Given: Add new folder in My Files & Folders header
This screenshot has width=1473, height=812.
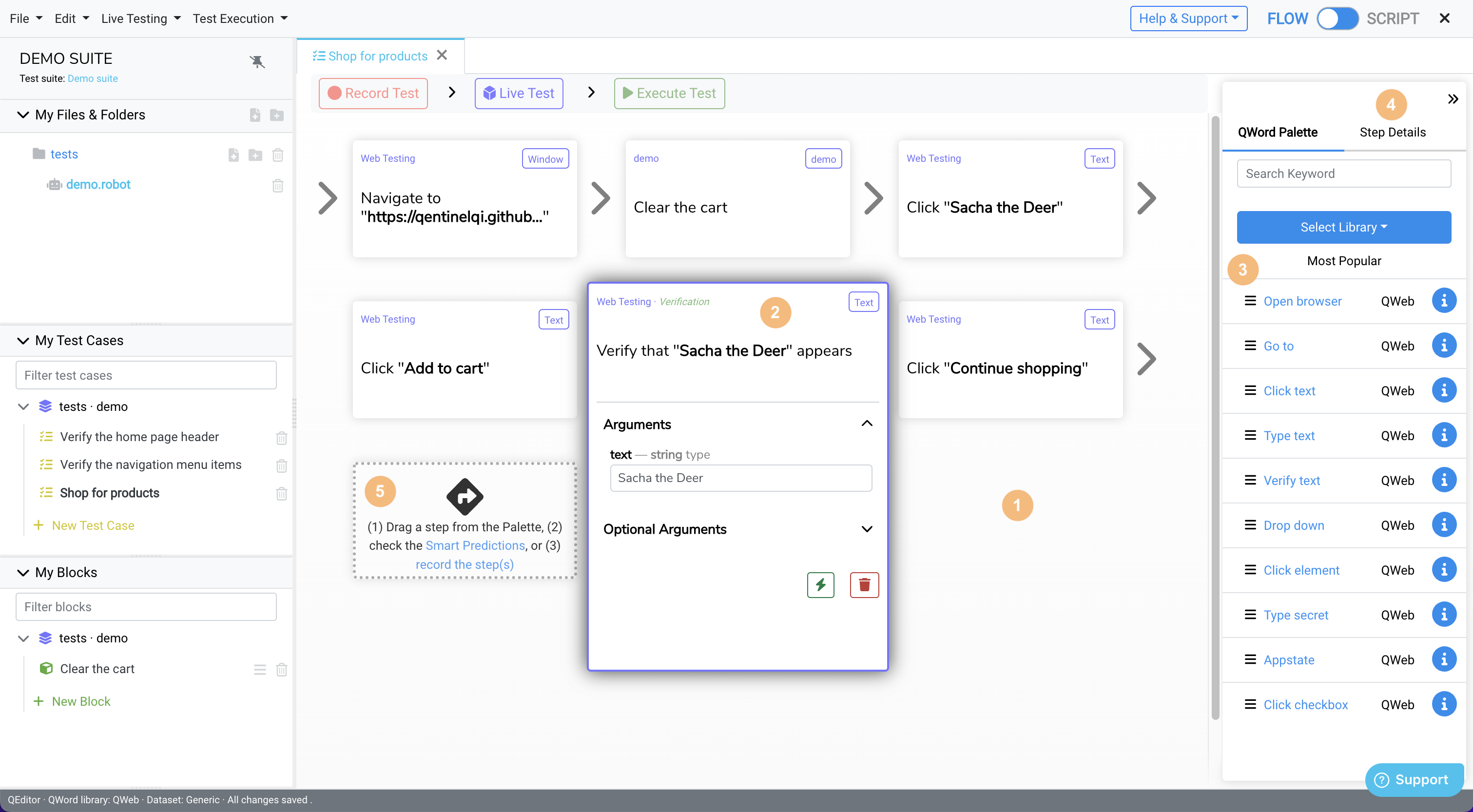Looking at the screenshot, I should [x=277, y=115].
